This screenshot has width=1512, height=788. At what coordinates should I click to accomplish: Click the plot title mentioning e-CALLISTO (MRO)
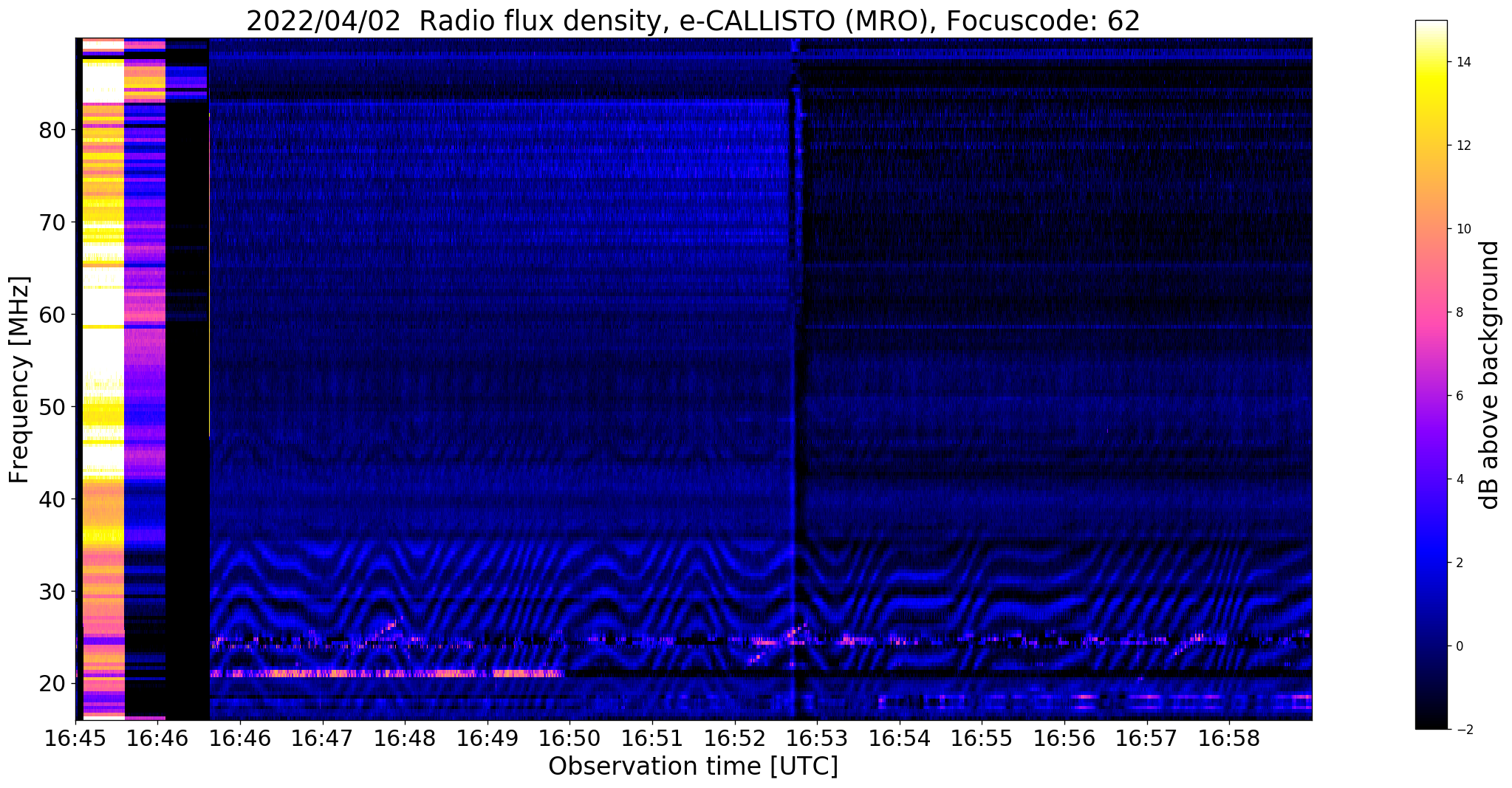pos(693,21)
